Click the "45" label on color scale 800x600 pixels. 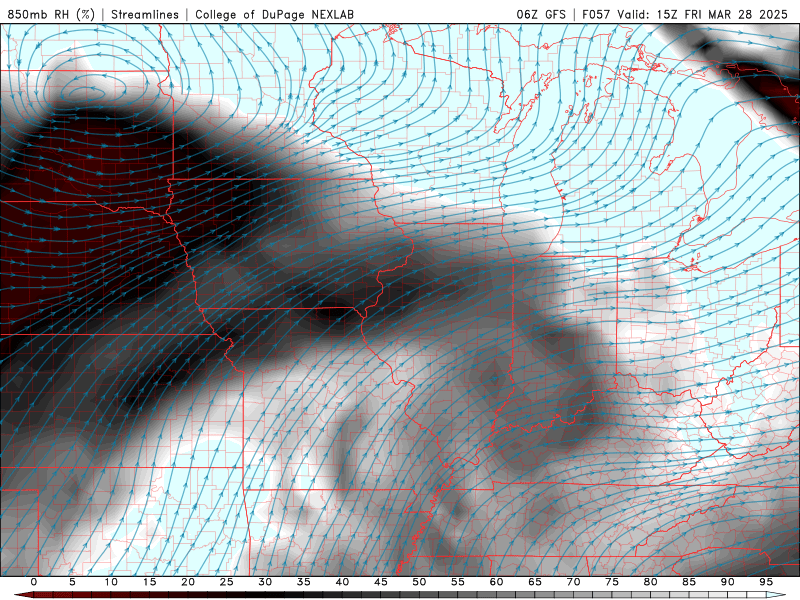coord(381,582)
